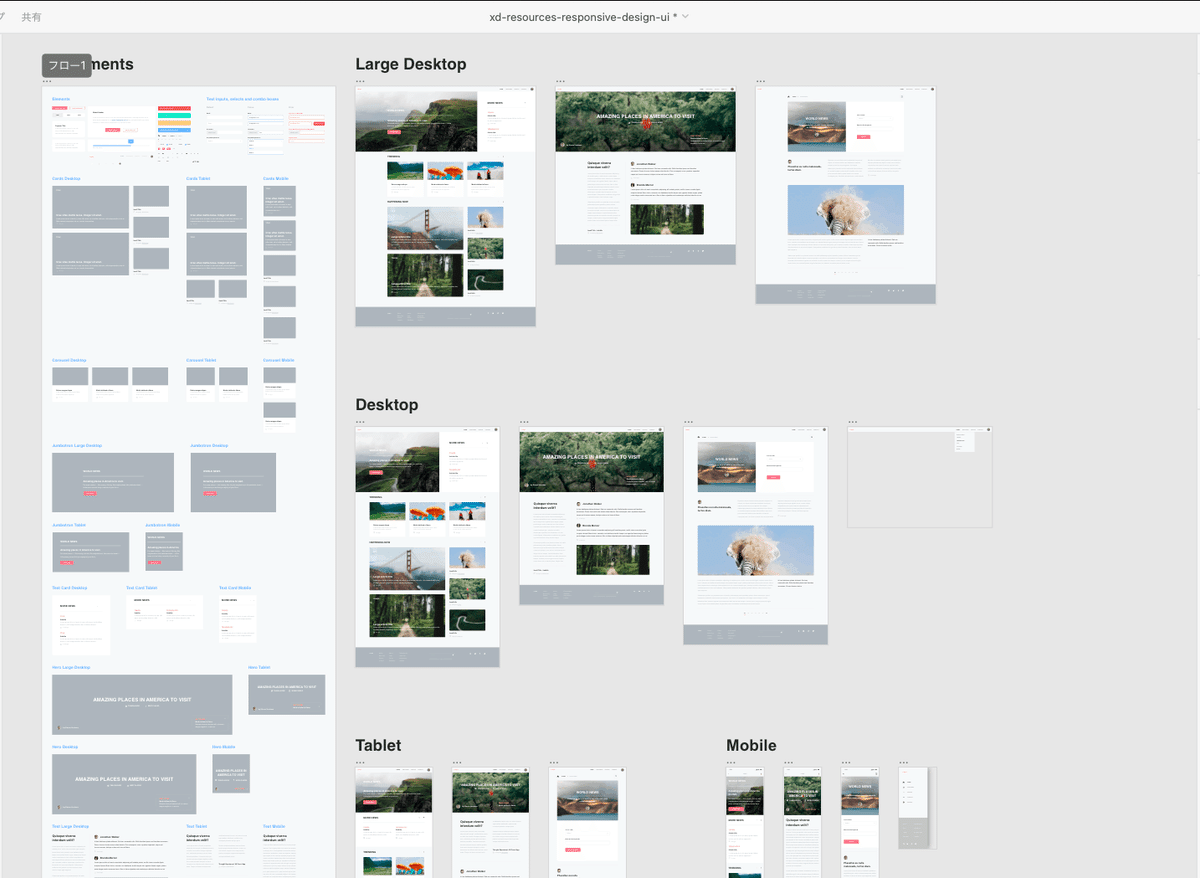This screenshot has width=1200, height=878.
Task: Select the Tablet Amazing Places artboard
Action: pos(490,823)
